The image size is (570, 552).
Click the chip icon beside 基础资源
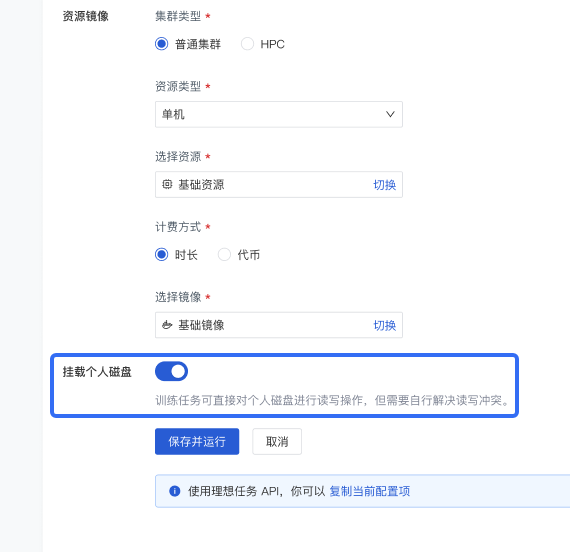tap(167, 184)
